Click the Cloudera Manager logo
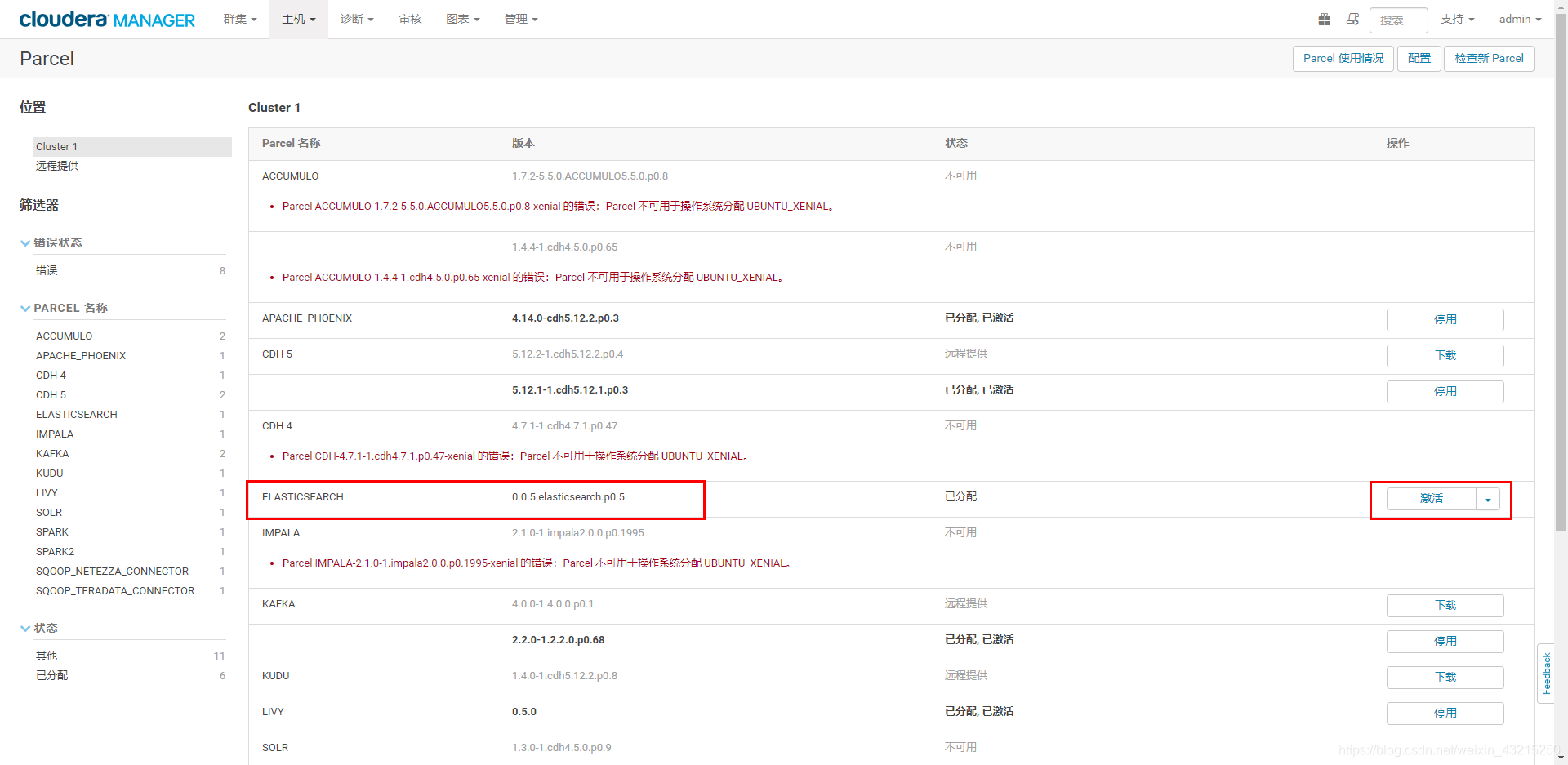Image resolution: width=1568 pixels, height=765 pixels. pyautogui.click(x=107, y=19)
